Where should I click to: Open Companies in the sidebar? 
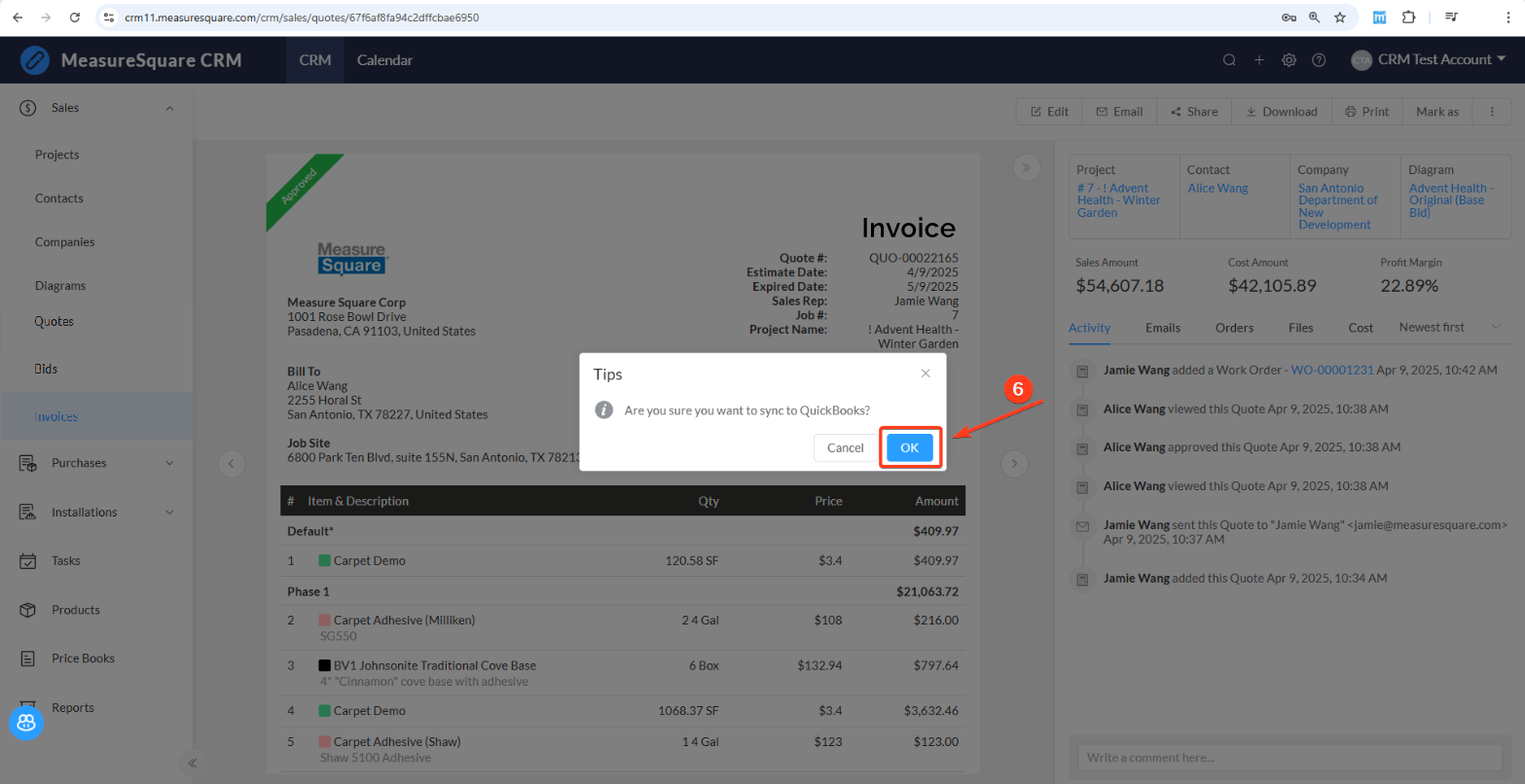(x=65, y=242)
